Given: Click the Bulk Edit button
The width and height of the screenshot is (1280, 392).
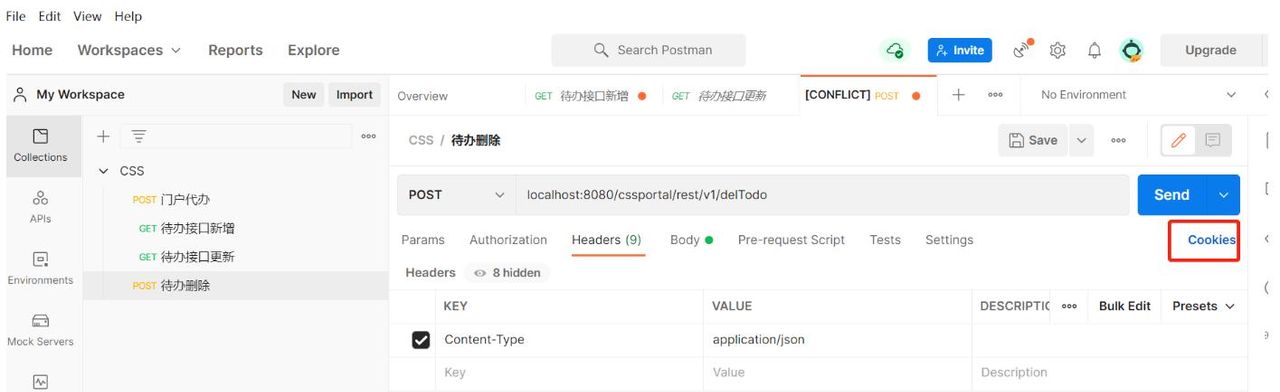Looking at the screenshot, I should click(x=1125, y=306).
